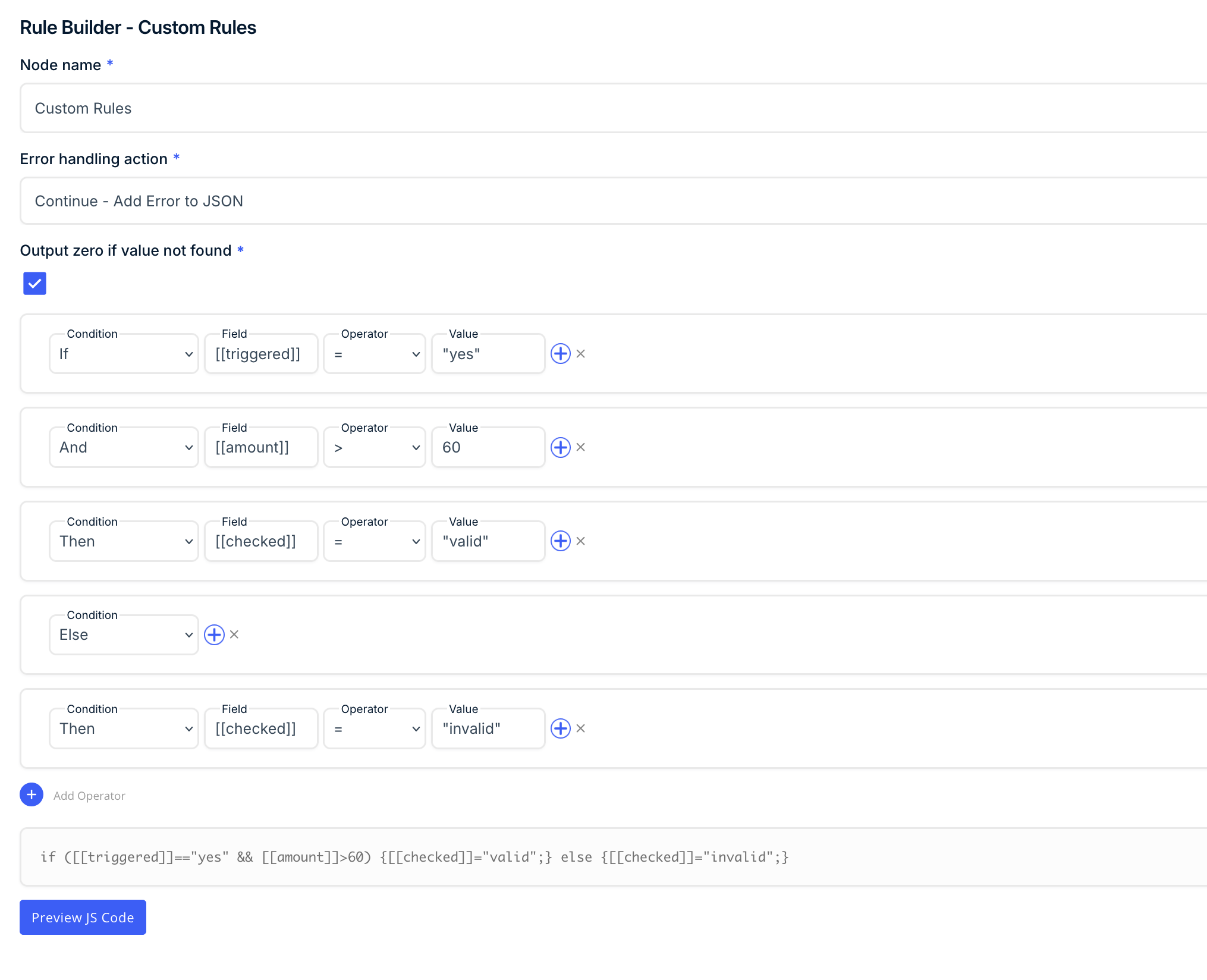Click the Preview JS Code button

pyautogui.click(x=83, y=917)
